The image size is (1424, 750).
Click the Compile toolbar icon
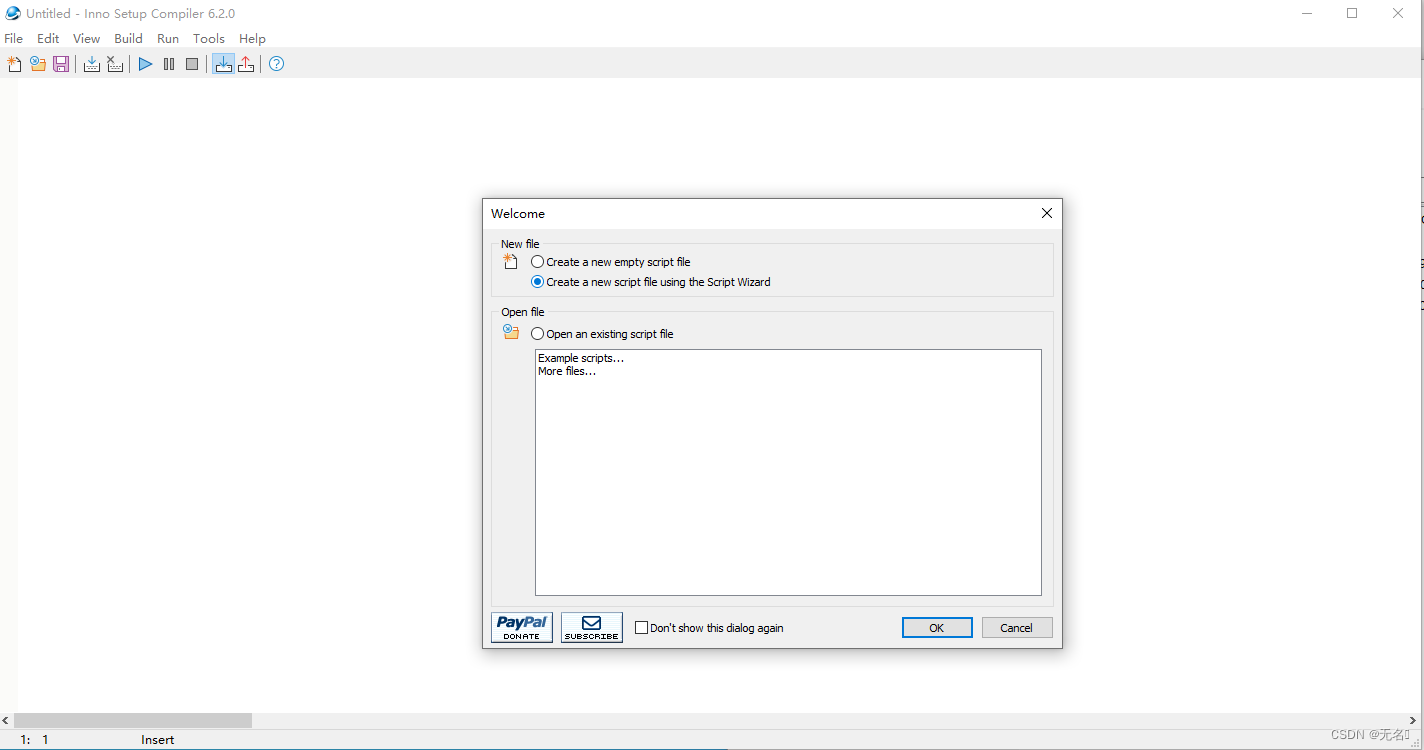(92, 64)
